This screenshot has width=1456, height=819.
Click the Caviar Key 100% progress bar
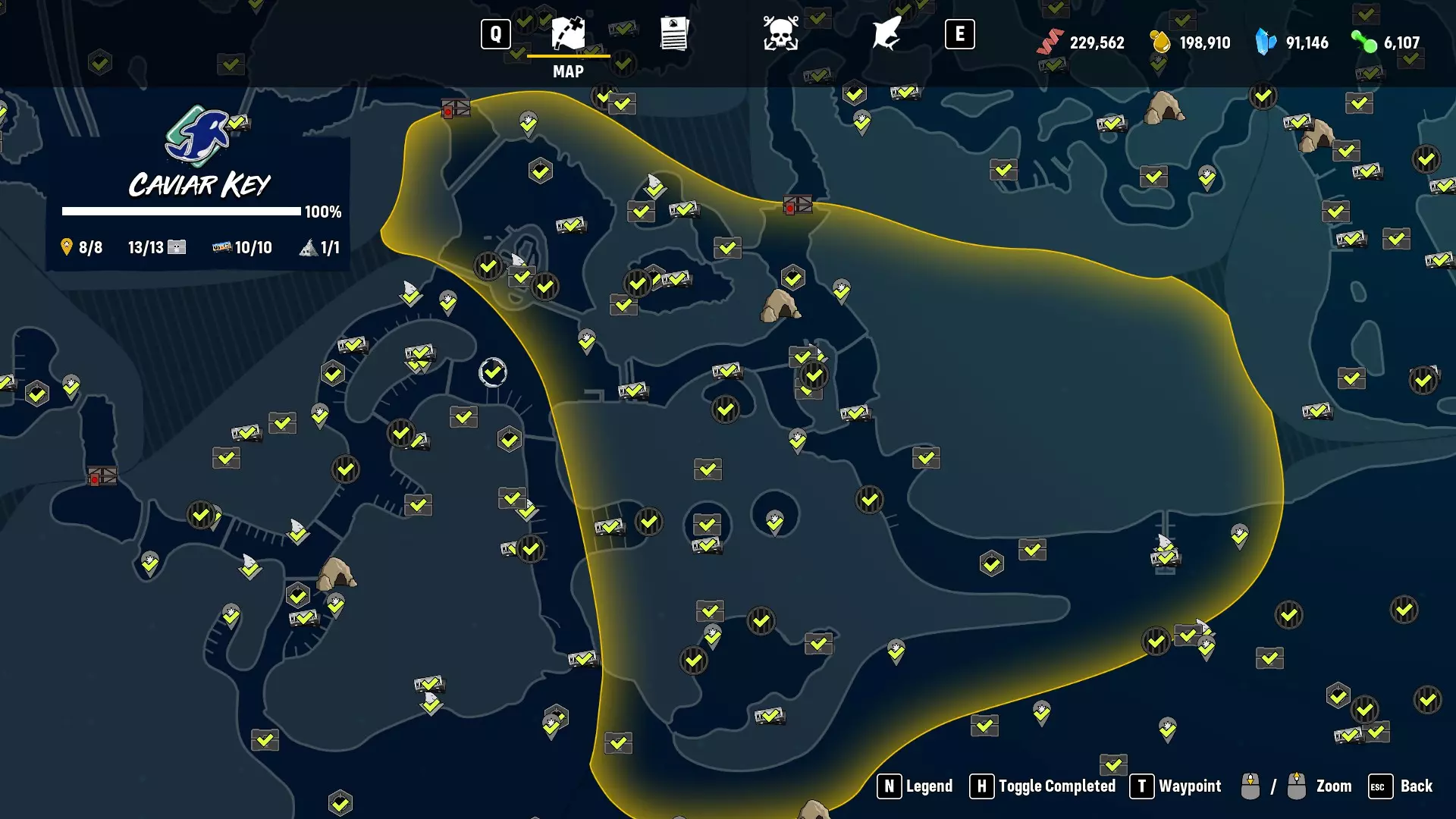point(181,212)
